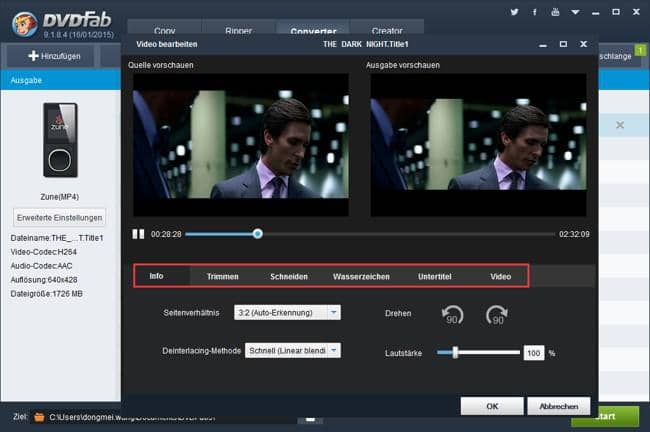The width and height of the screenshot is (650, 432).
Task: Open the Untertitel tab
Action: point(434,277)
